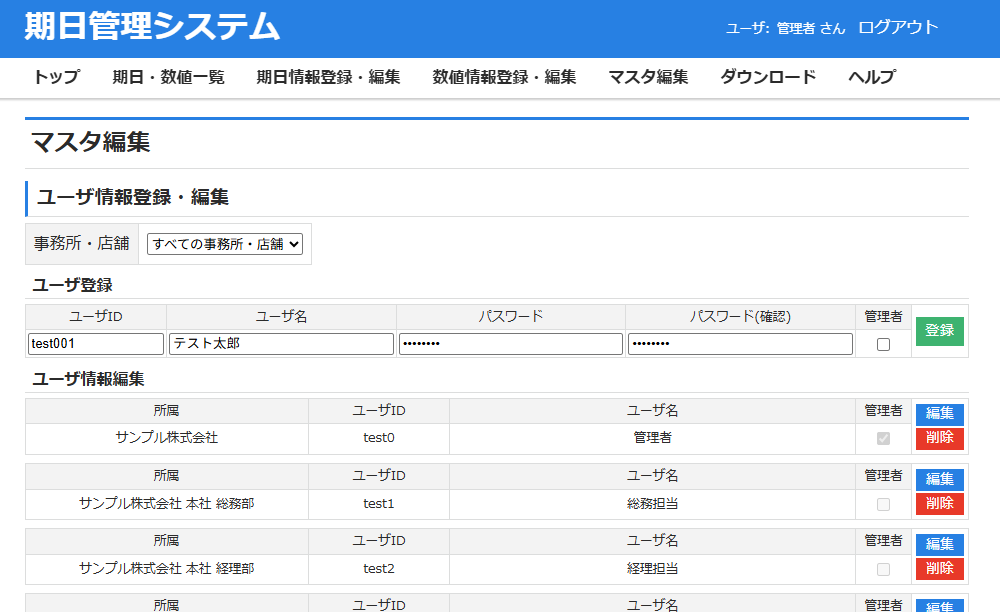Click the ログアウト link
Viewport: 1000px width, 612px height.
pyautogui.click(x=898, y=28)
